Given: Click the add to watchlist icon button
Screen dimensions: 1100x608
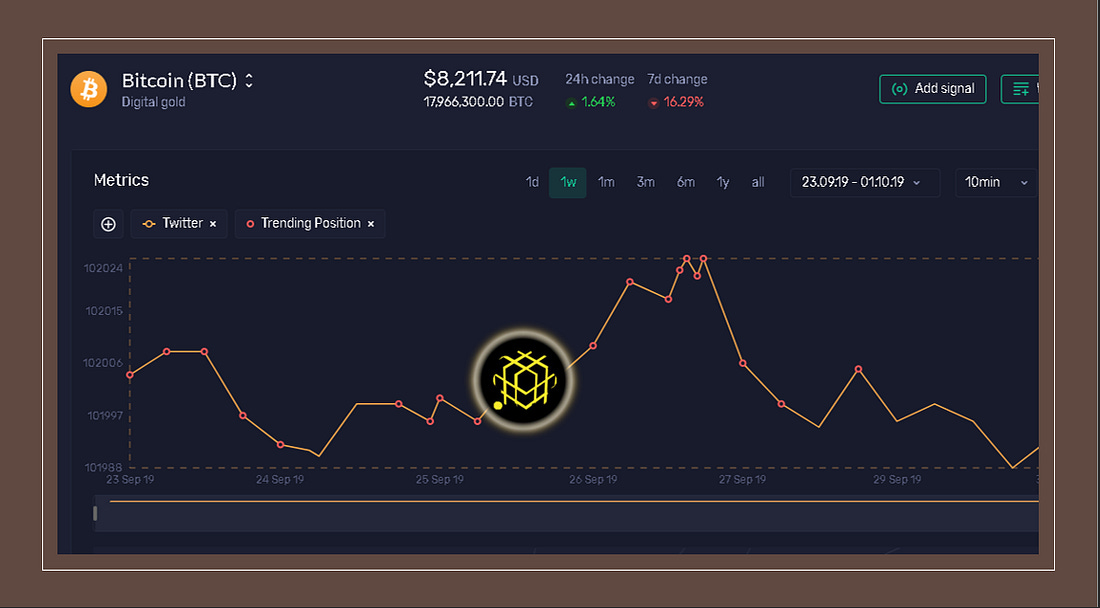Looking at the screenshot, I should tap(1021, 89).
